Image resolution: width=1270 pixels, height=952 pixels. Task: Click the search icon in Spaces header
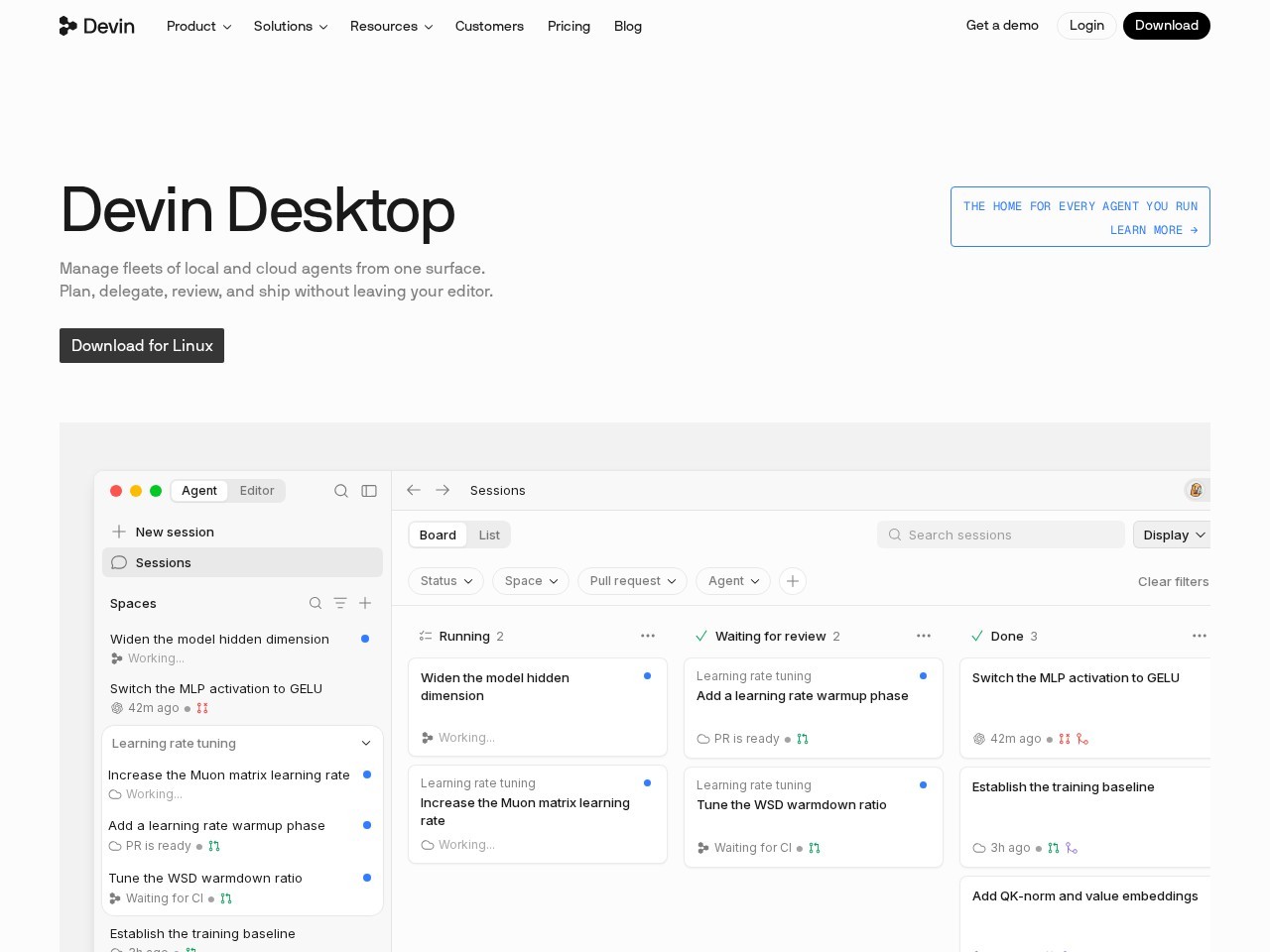[316, 603]
